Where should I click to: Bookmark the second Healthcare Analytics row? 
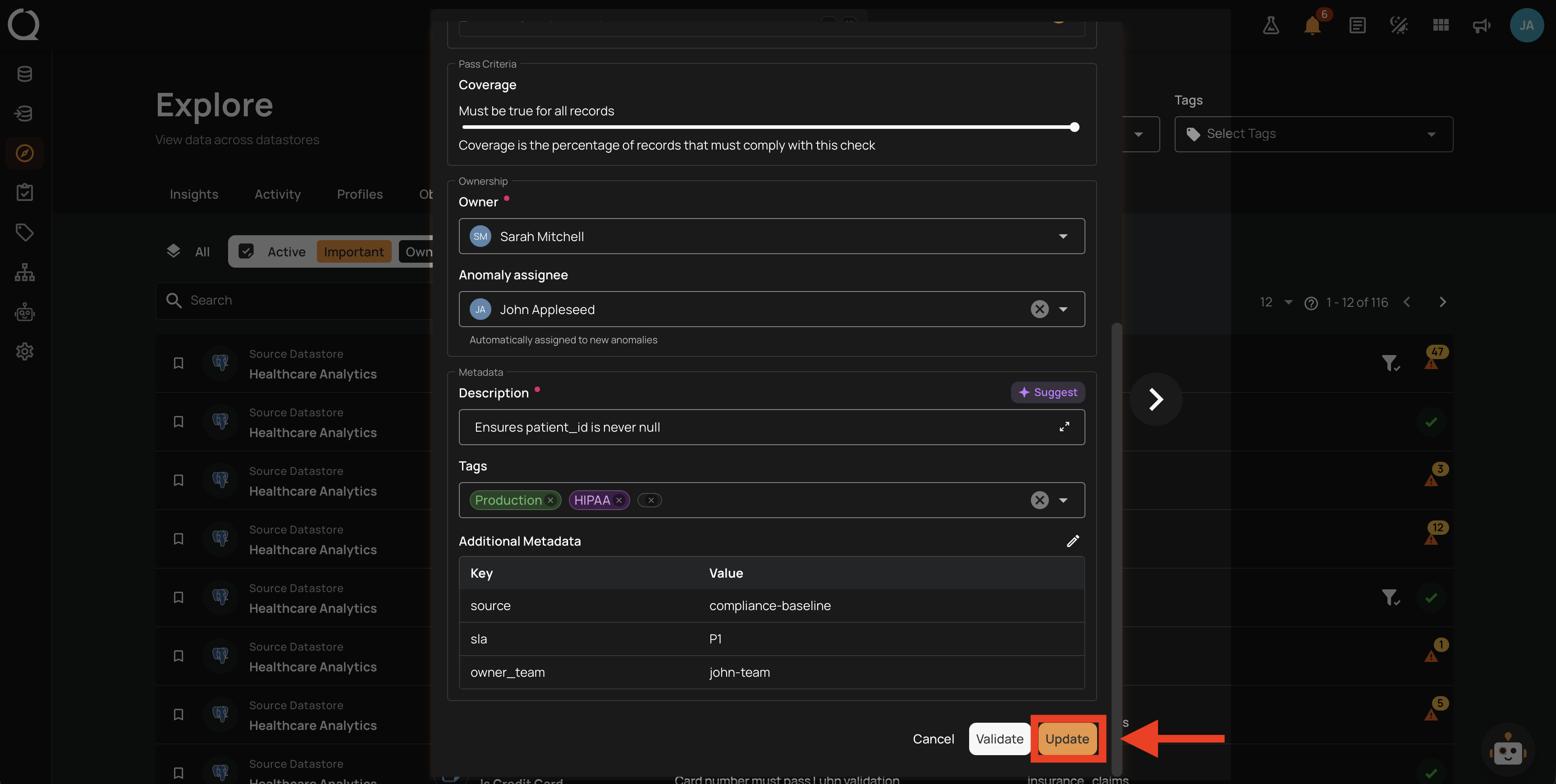[x=178, y=422]
